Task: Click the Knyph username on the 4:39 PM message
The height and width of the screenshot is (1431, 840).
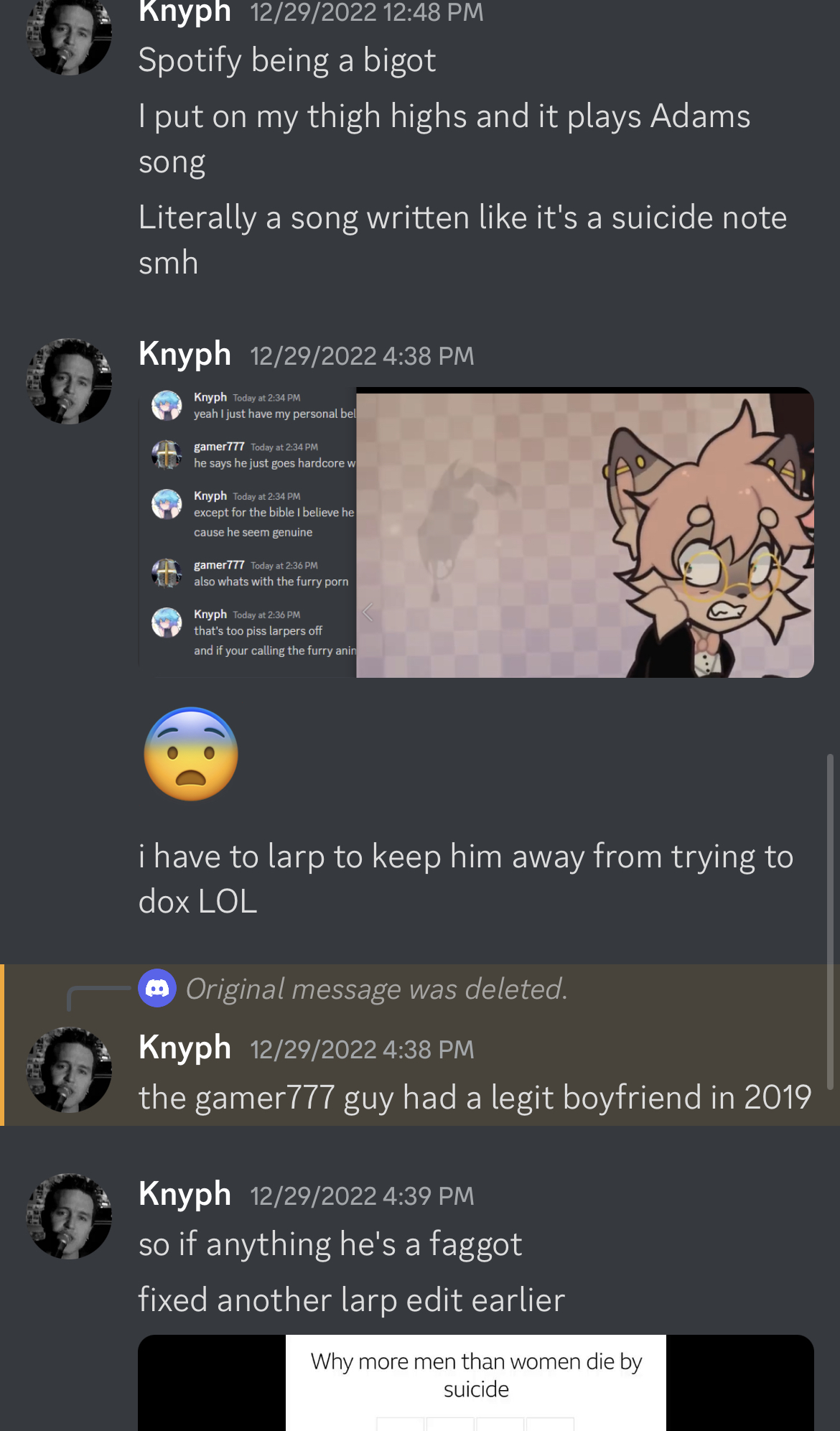Action: 185,1195
